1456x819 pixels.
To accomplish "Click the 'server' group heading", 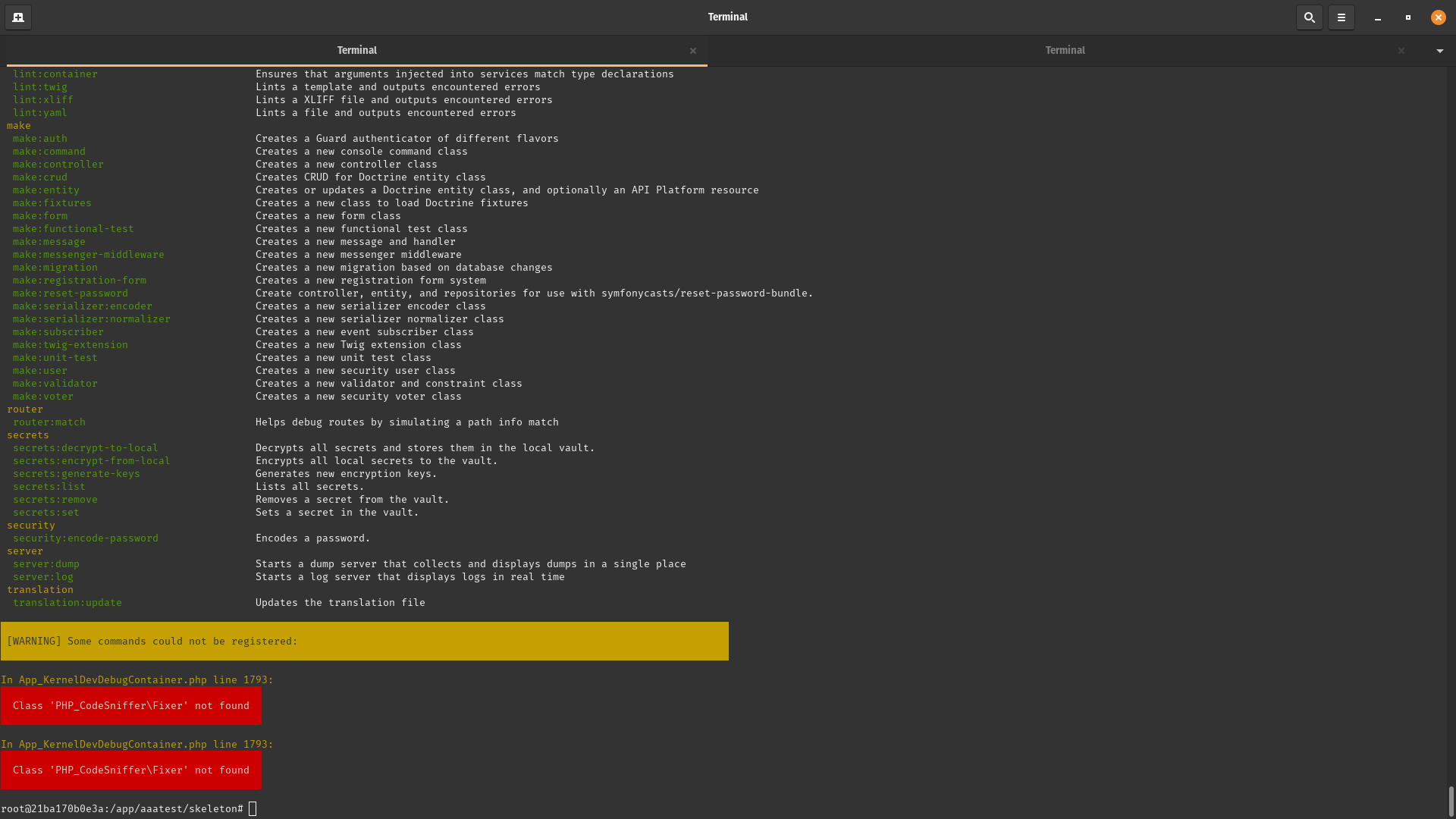I will tap(25, 551).
